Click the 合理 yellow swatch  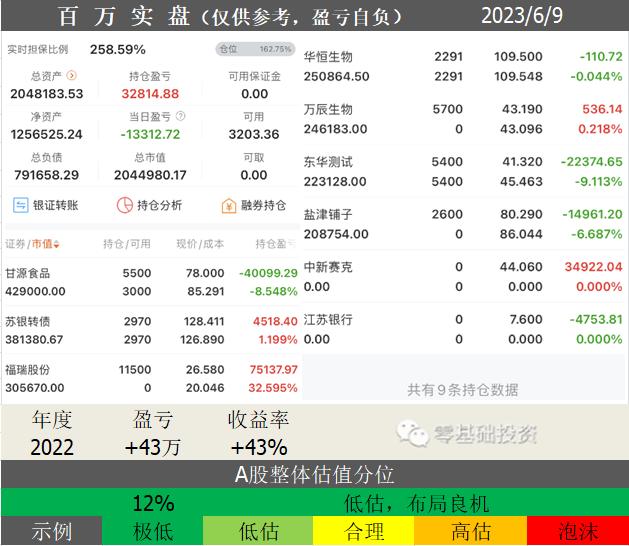(363, 531)
